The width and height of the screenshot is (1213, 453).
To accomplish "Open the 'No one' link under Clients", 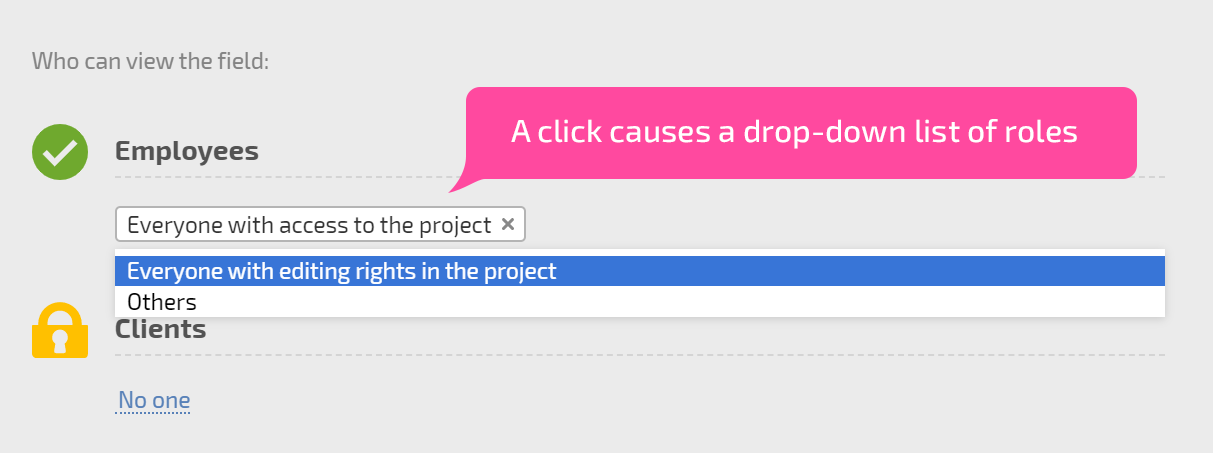I will [154, 402].
